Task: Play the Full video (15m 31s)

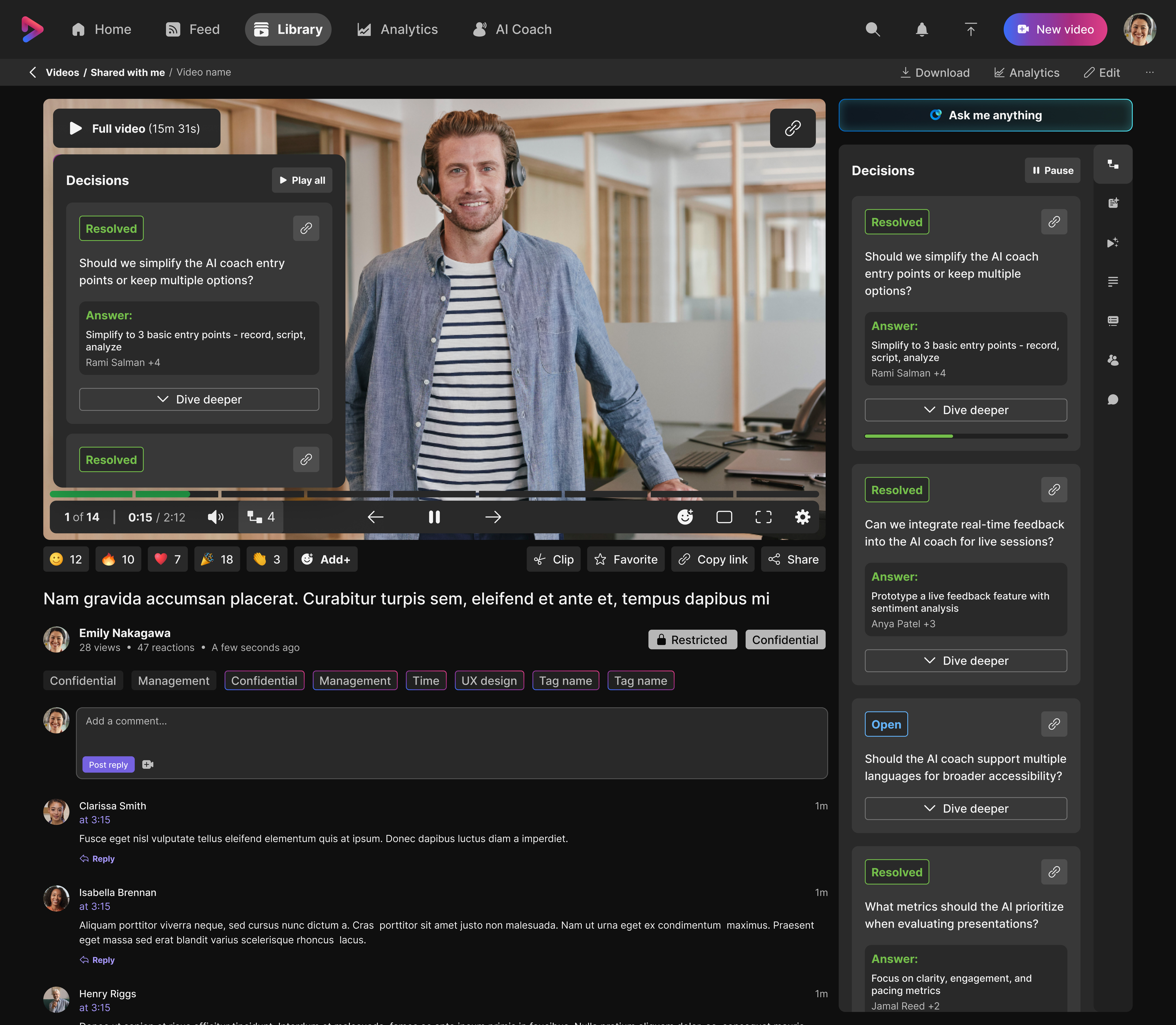Action: [x=137, y=128]
